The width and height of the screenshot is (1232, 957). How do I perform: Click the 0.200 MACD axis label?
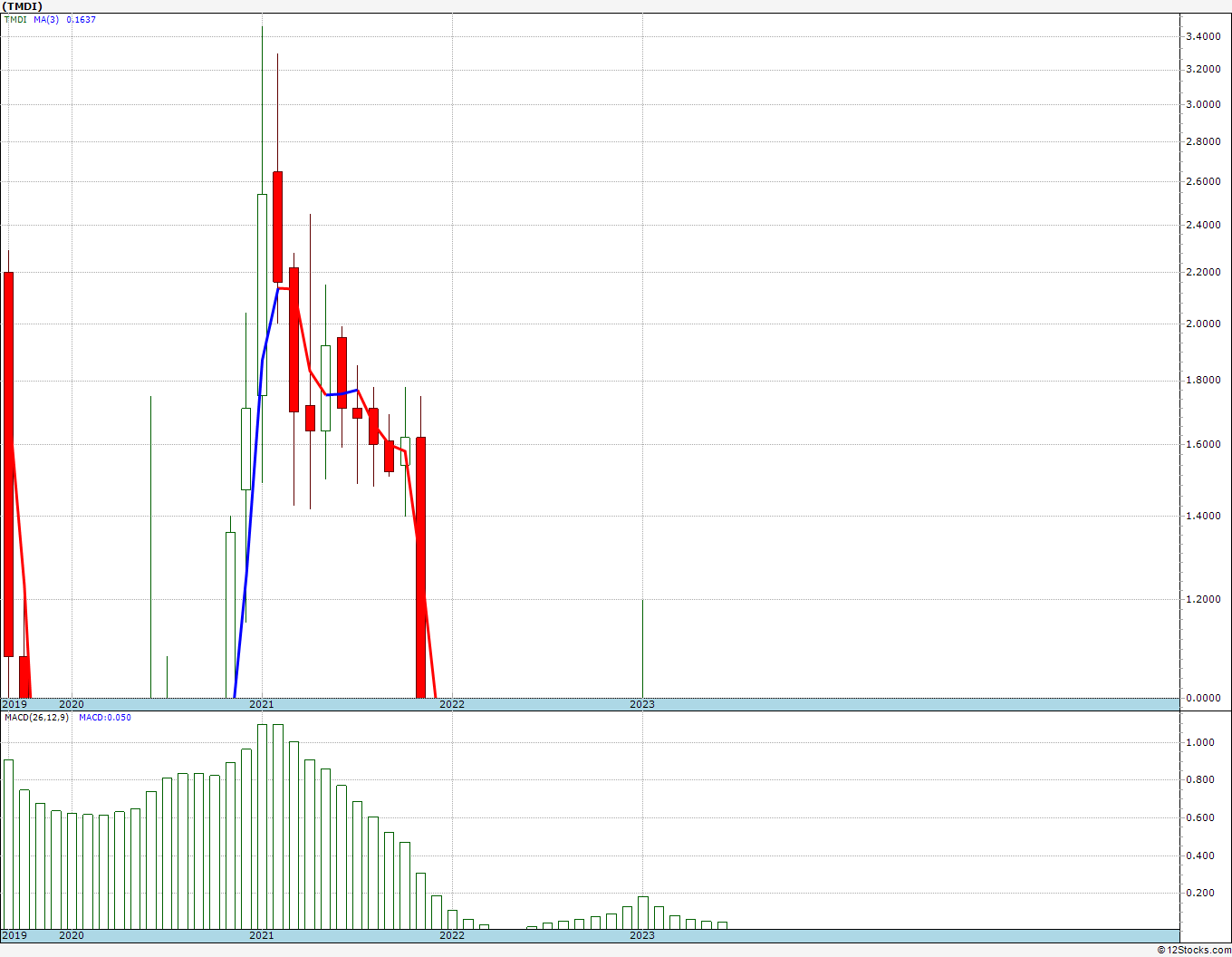1198,894
